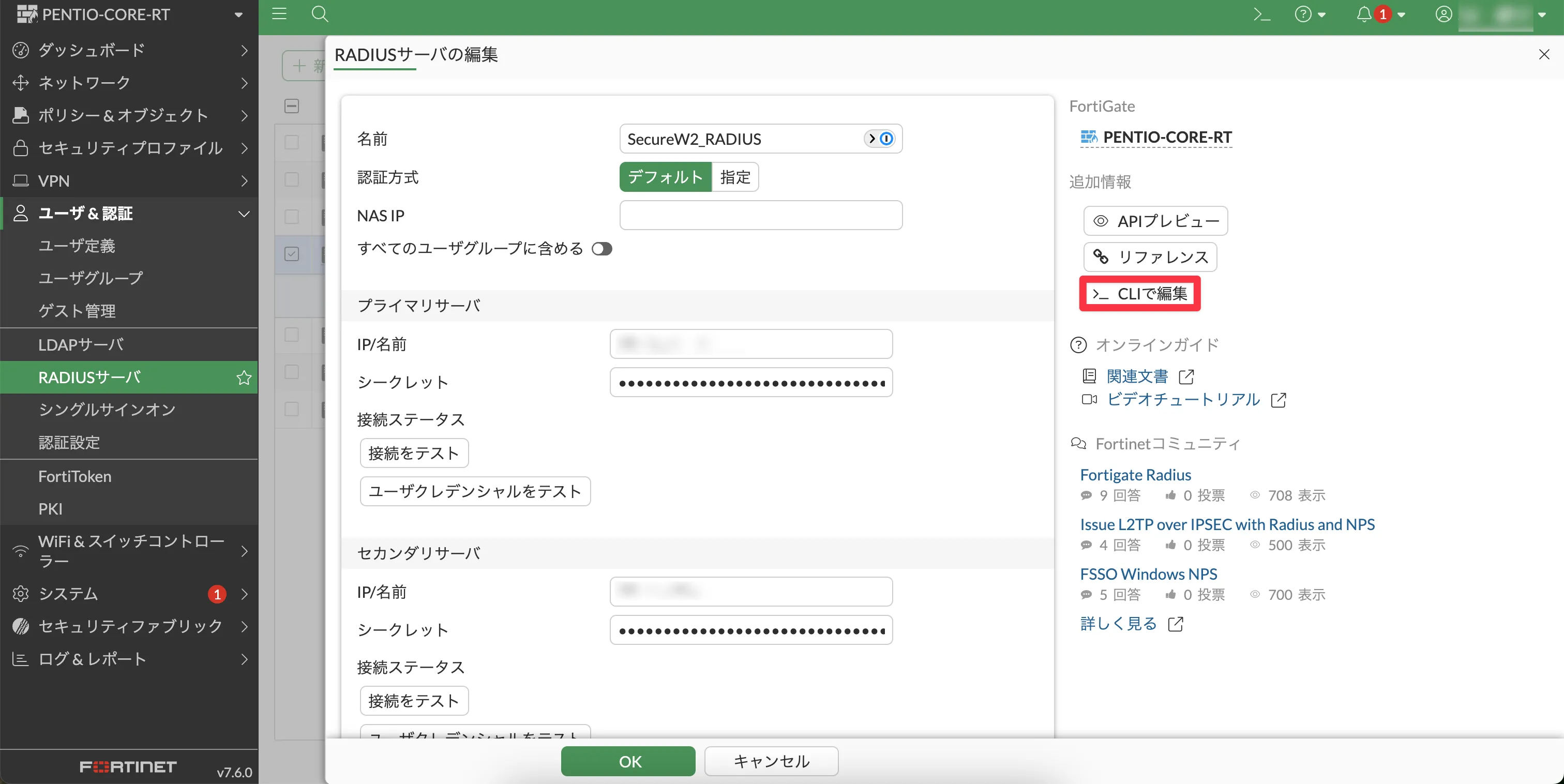
Task: Open external link icon beside ビデオチュートリアル
Action: tap(1278, 400)
